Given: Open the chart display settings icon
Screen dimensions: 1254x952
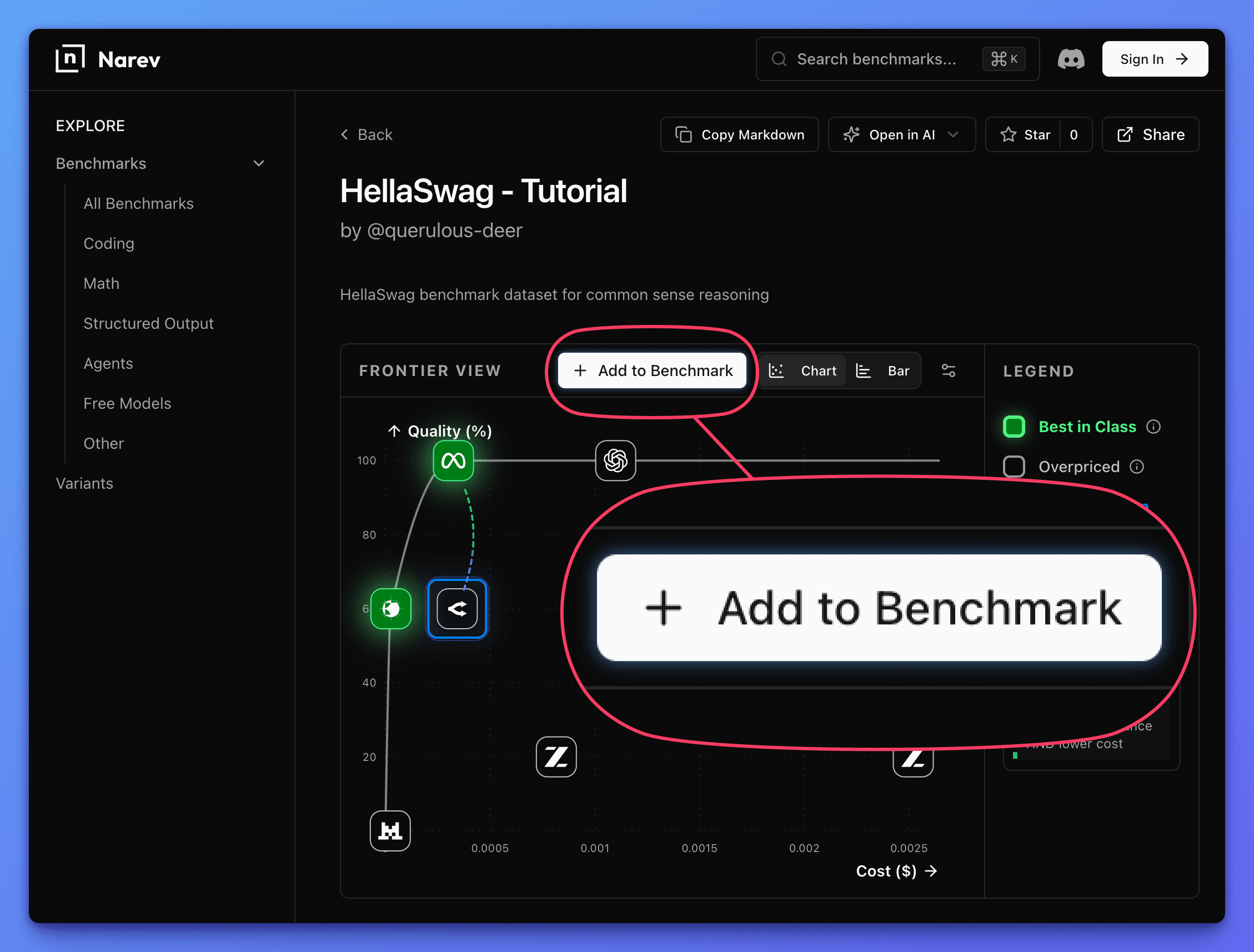Looking at the screenshot, I should click(x=949, y=370).
